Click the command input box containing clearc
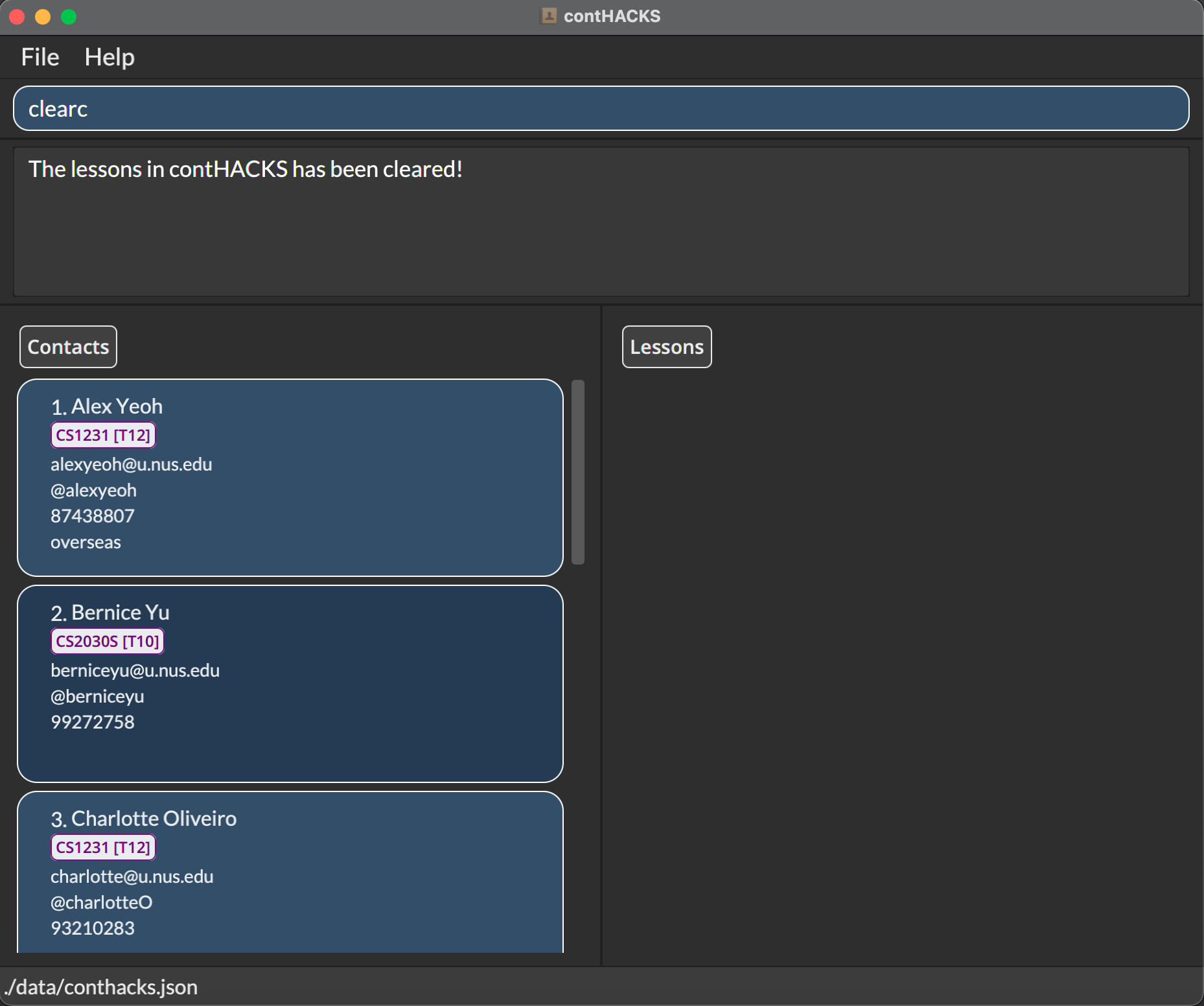Screen dimensions: 1204x1006 tap(601, 108)
